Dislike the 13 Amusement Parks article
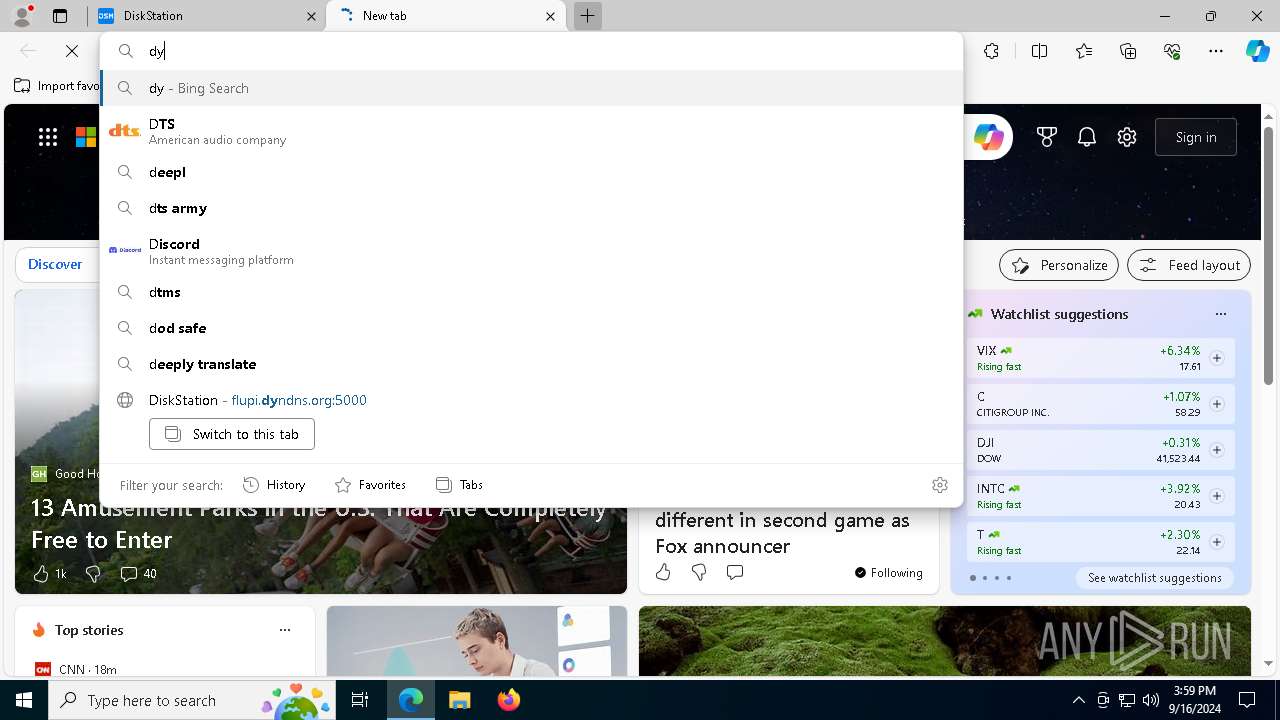Screen dimensions: 1280x720 point(93,573)
